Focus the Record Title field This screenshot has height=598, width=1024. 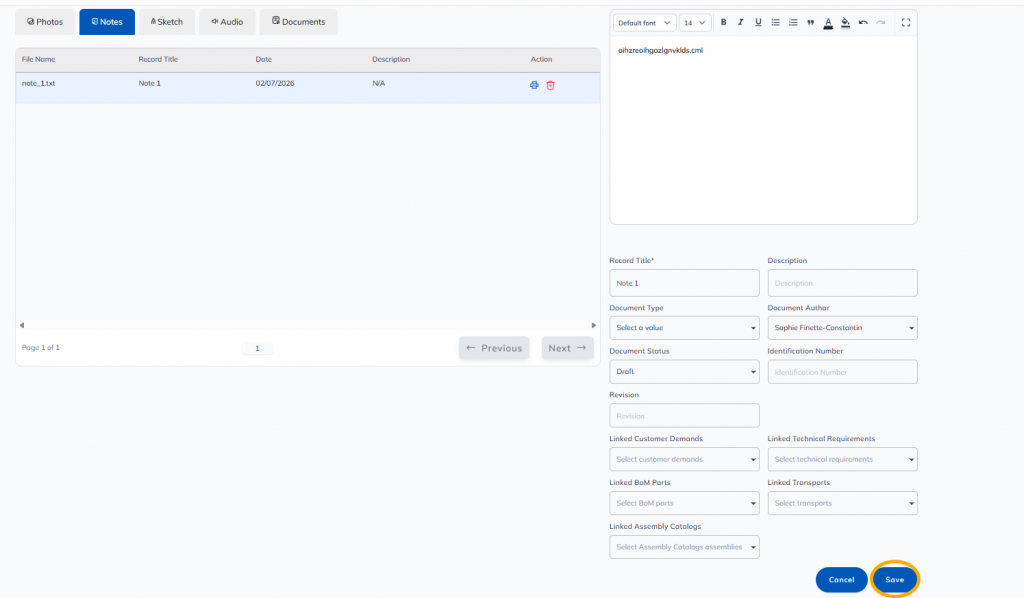click(684, 283)
